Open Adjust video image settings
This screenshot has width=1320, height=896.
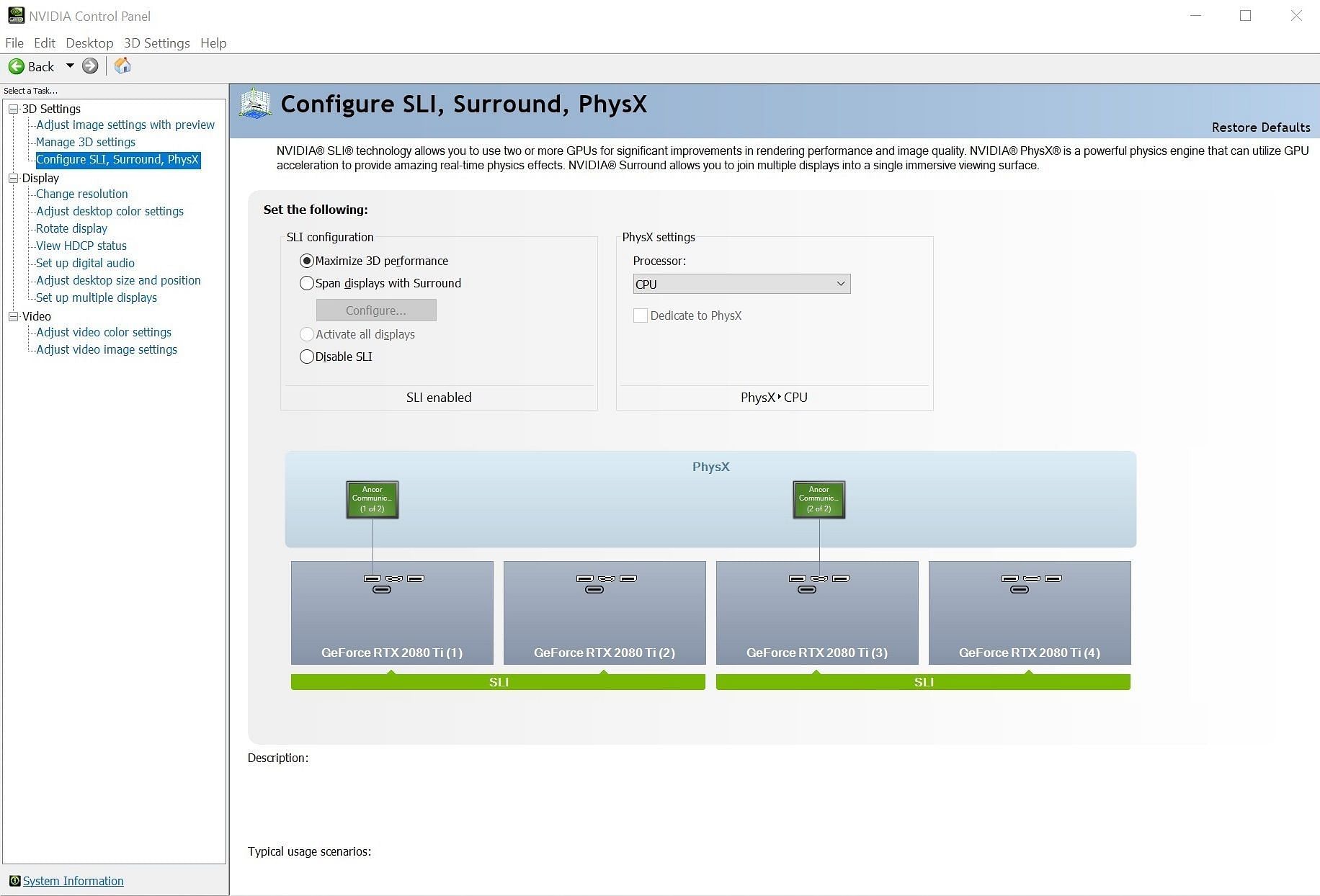tap(107, 349)
